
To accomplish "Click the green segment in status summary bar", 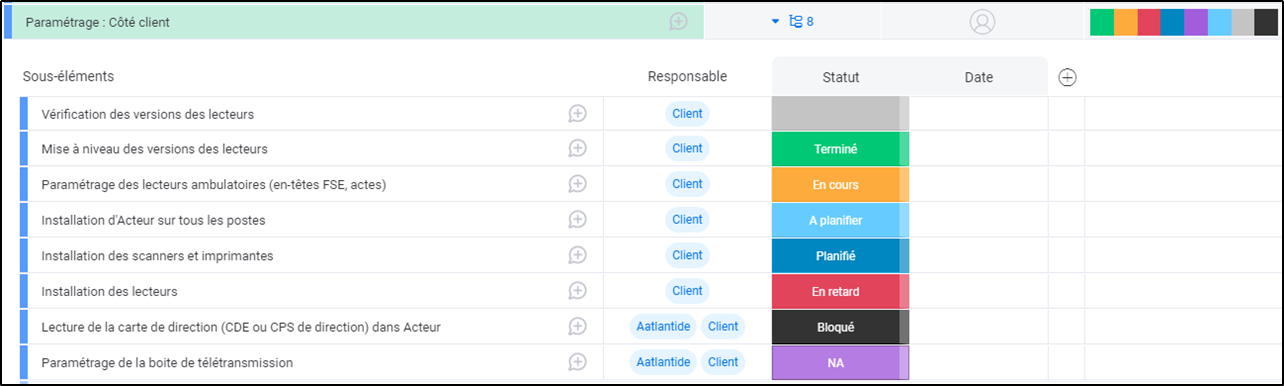I will (x=1102, y=22).
